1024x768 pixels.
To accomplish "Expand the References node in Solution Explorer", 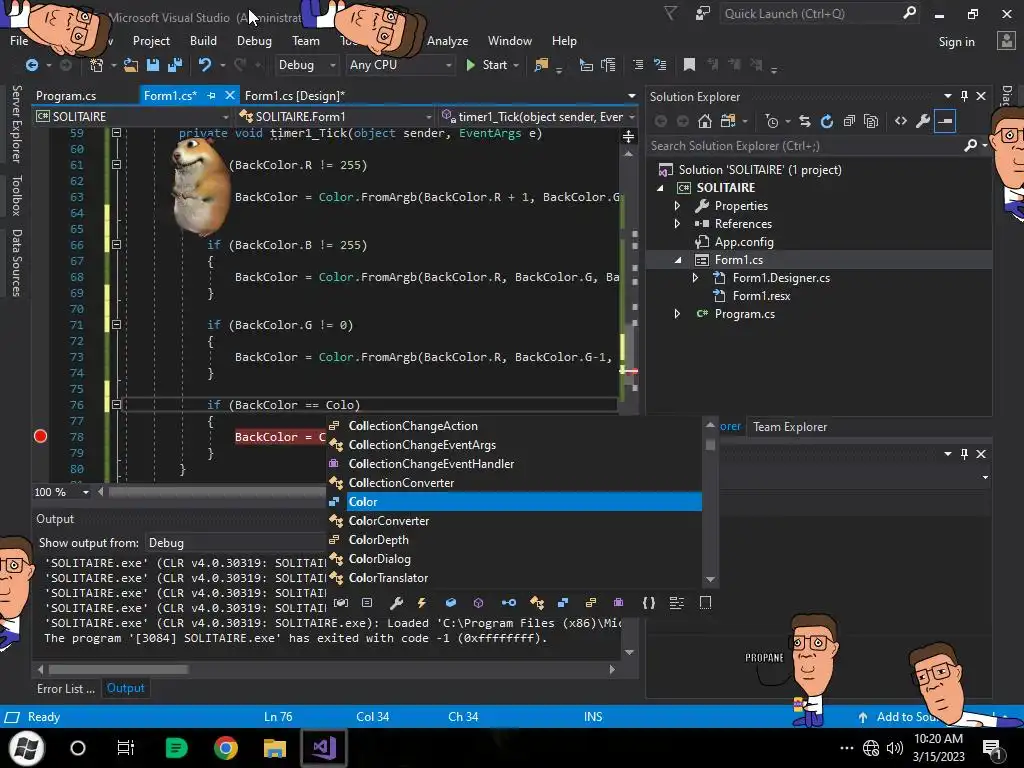I will click(x=677, y=224).
